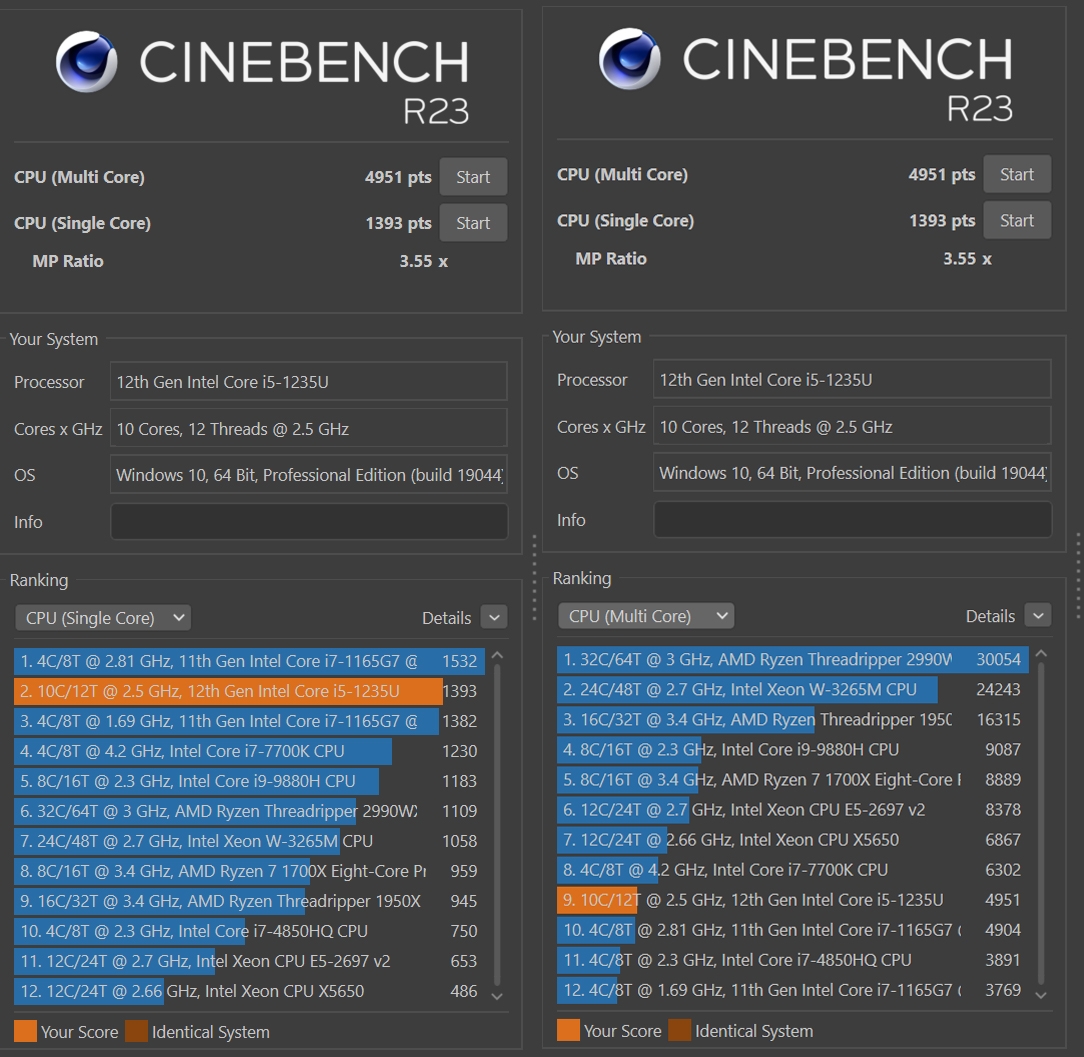Select i7-4850HQ row scoring 3891
The image size is (1084, 1057).
click(x=793, y=960)
